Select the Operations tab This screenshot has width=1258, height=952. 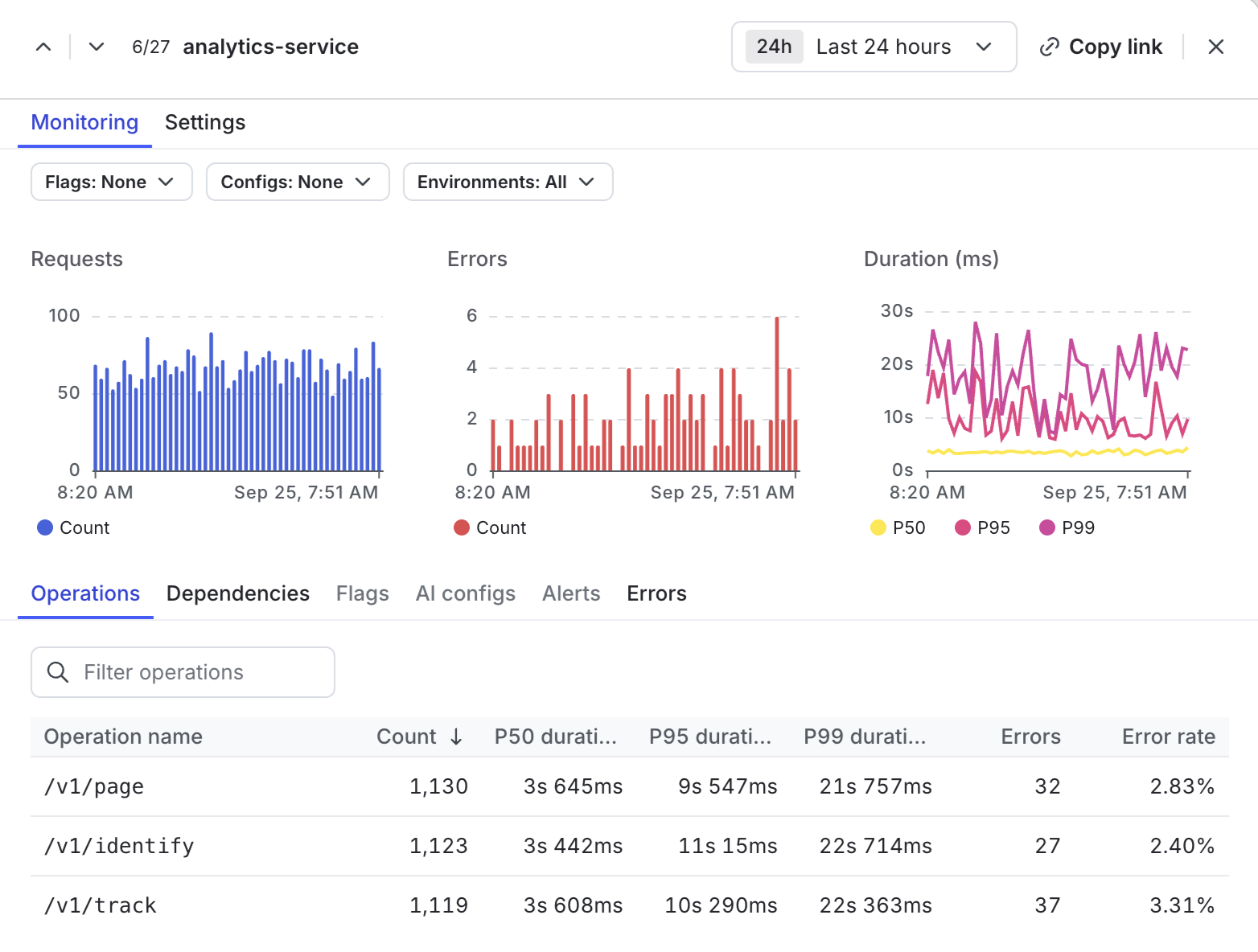click(x=85, y=593)
